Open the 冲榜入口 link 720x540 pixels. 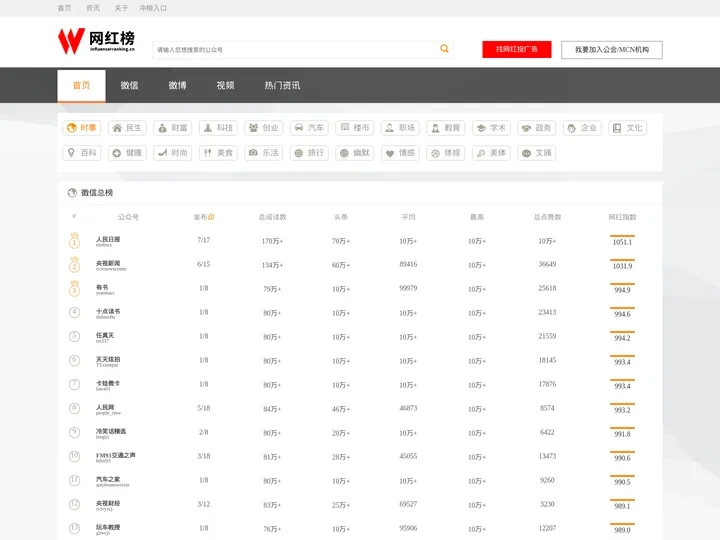click(153, 8)
